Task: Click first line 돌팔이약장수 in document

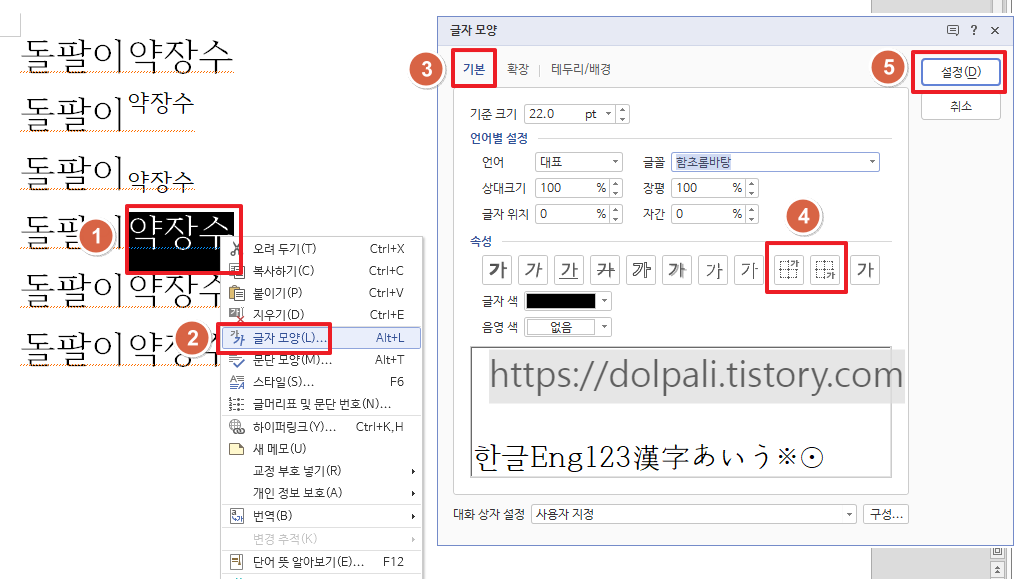Action: pos(127,56)
